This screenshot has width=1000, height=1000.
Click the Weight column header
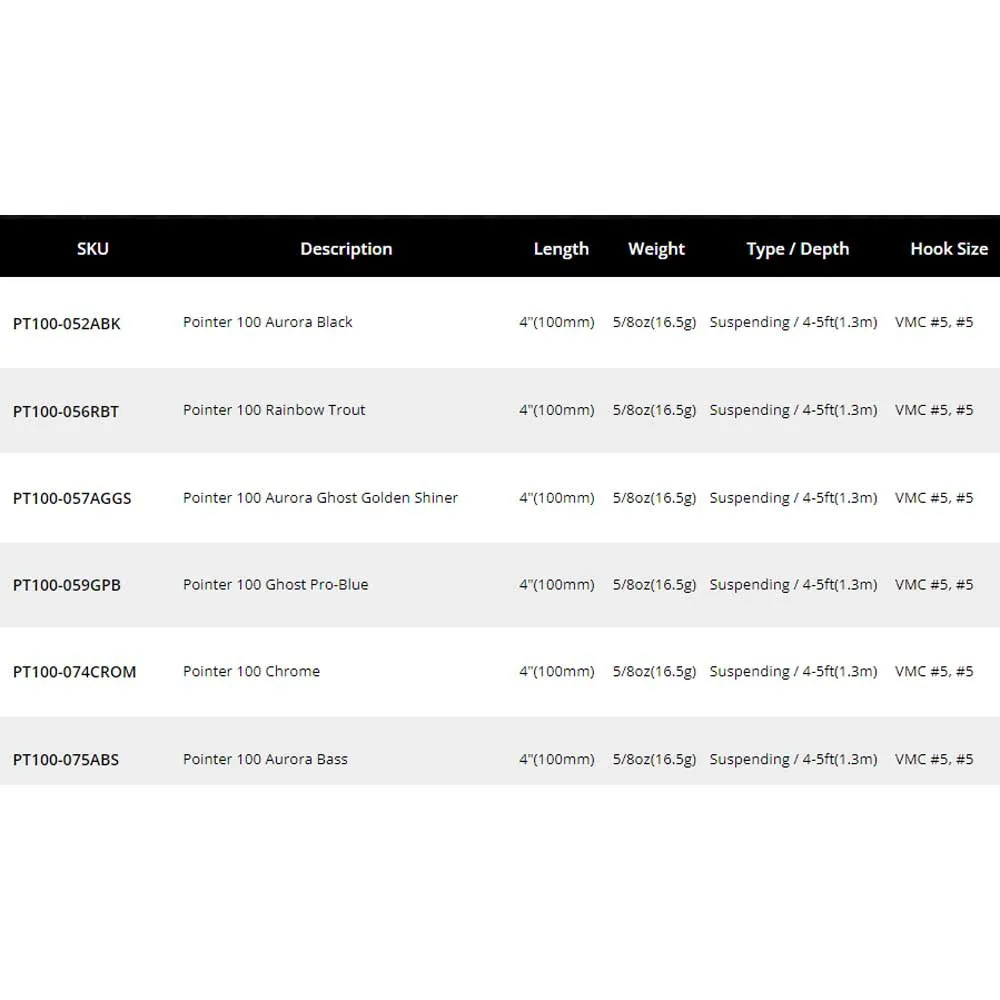pyautogui.click(x=656, y=249)
